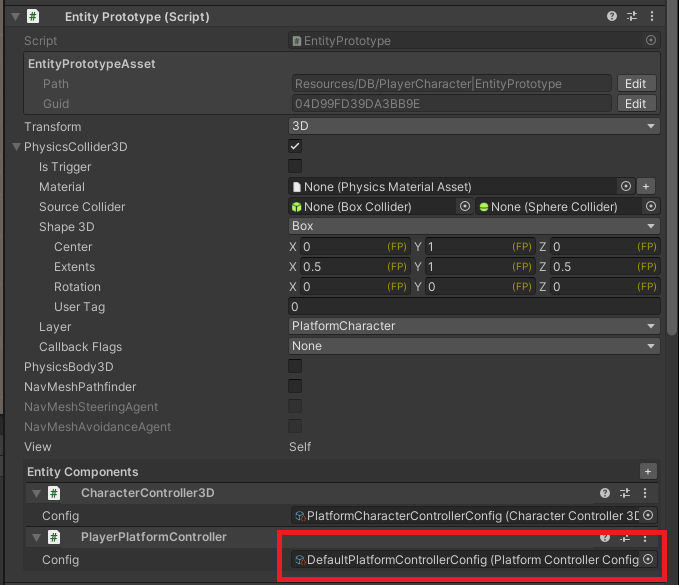The width and height of the screenshot is (679, 585).
Task: Create new Physics Material Asset with plus
Action: tap(646, 186)
